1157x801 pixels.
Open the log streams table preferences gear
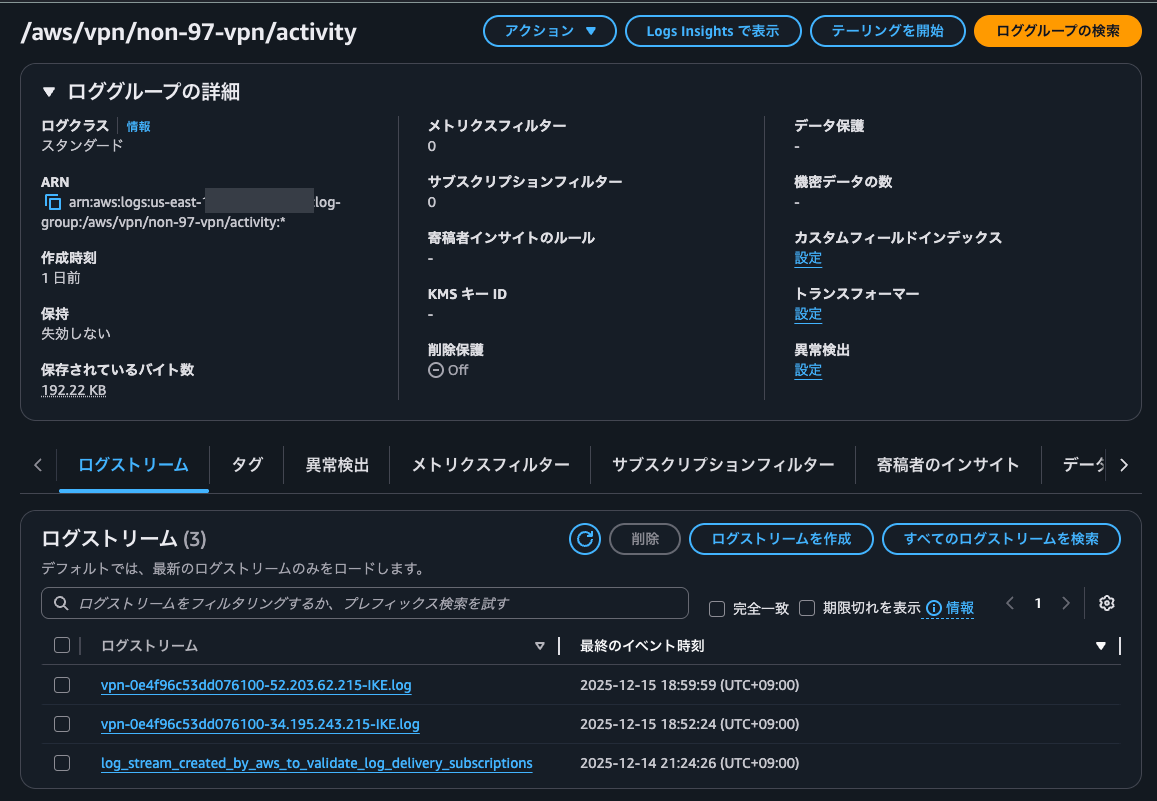pyautogui.click(x=1106, y=603)
